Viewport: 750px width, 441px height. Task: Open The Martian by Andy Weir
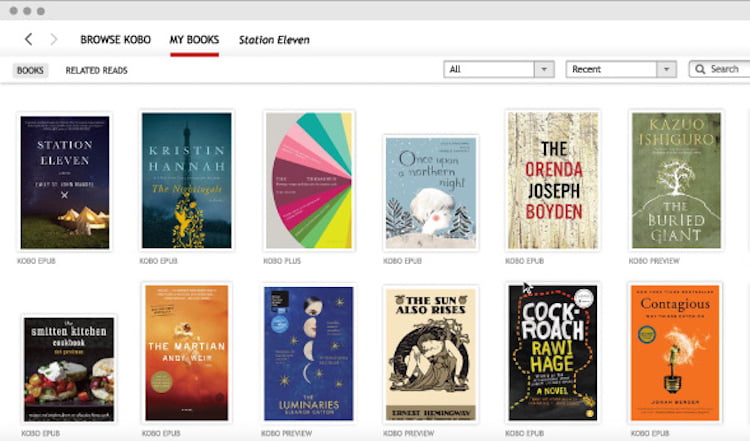click(x=187, y=353)
